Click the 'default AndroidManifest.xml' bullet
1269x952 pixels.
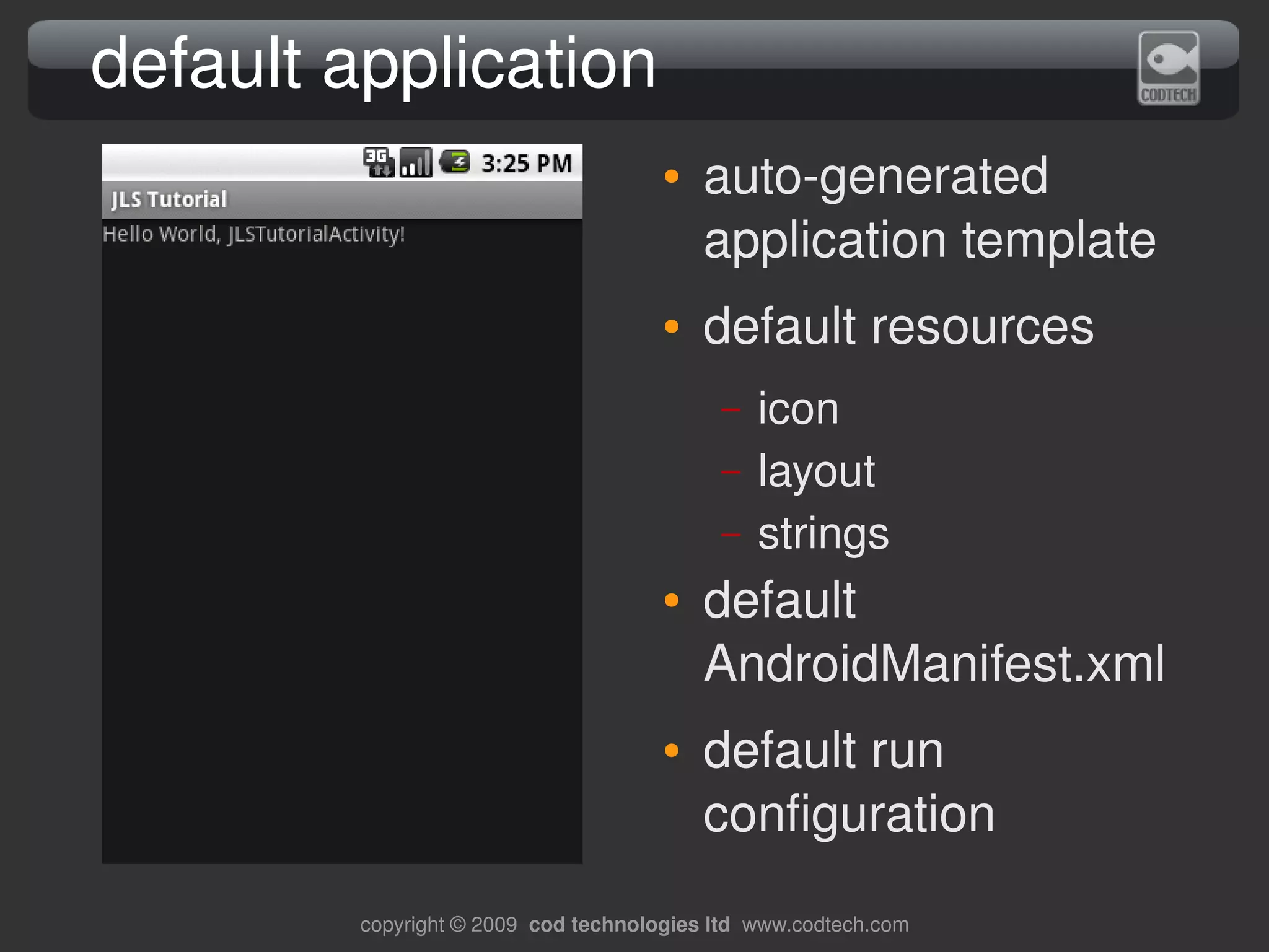(934, 632)
